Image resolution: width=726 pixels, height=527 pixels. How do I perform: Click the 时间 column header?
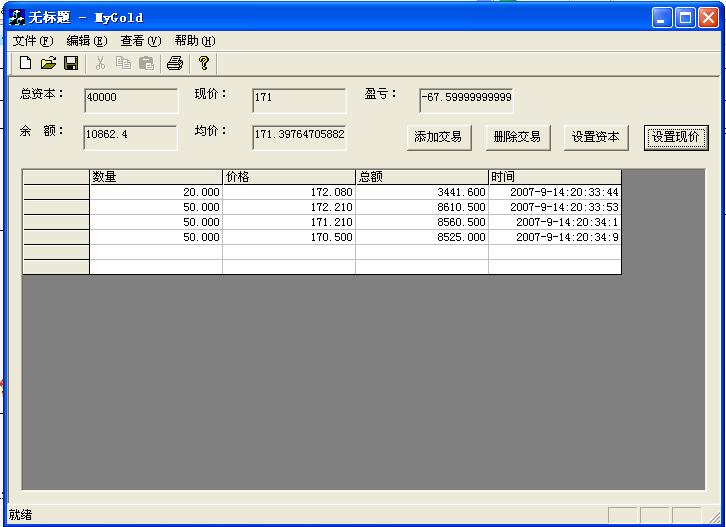click(x=555, y=177)
